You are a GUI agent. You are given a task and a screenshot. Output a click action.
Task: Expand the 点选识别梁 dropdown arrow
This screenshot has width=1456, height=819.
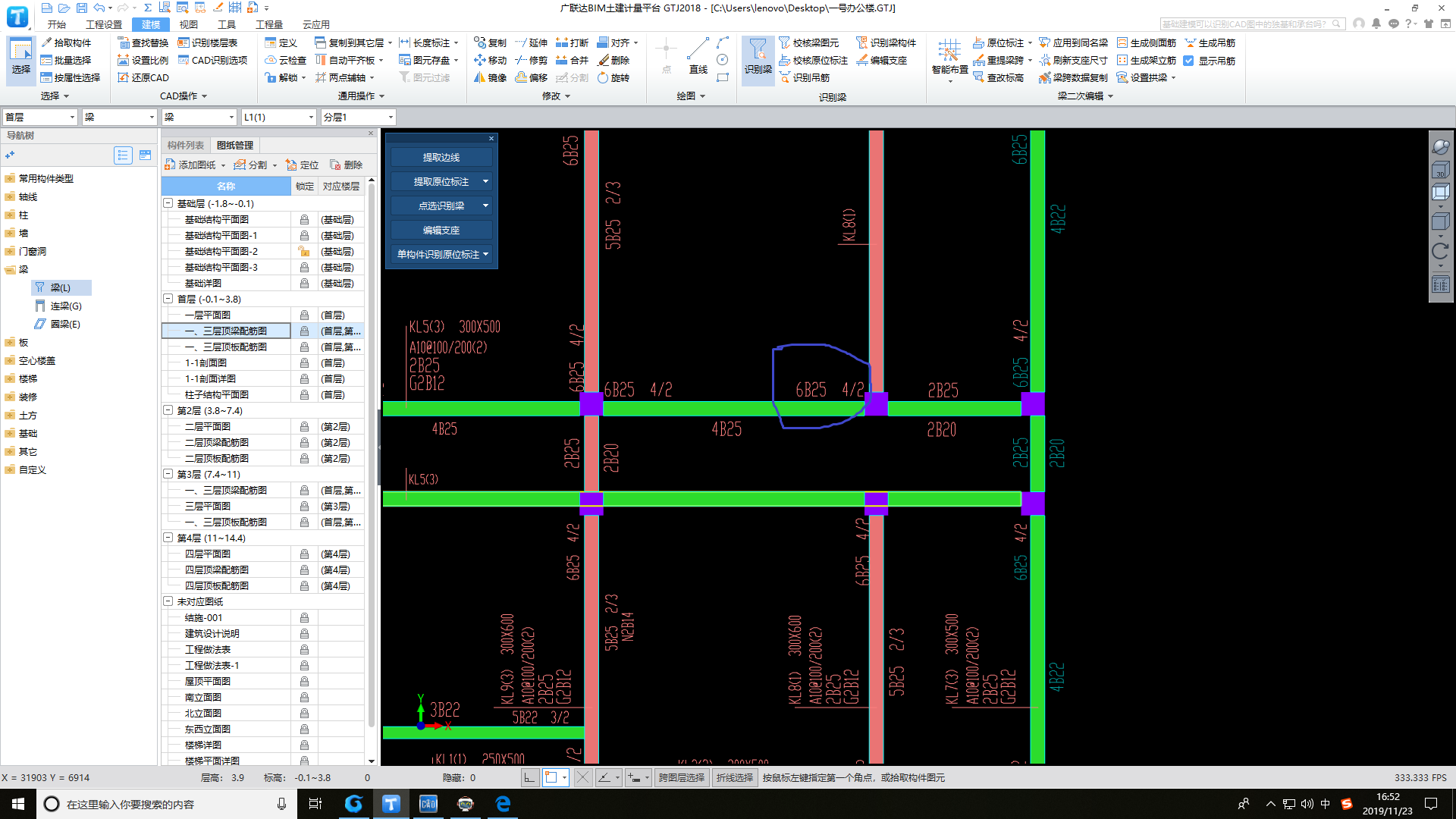(485, 206)
